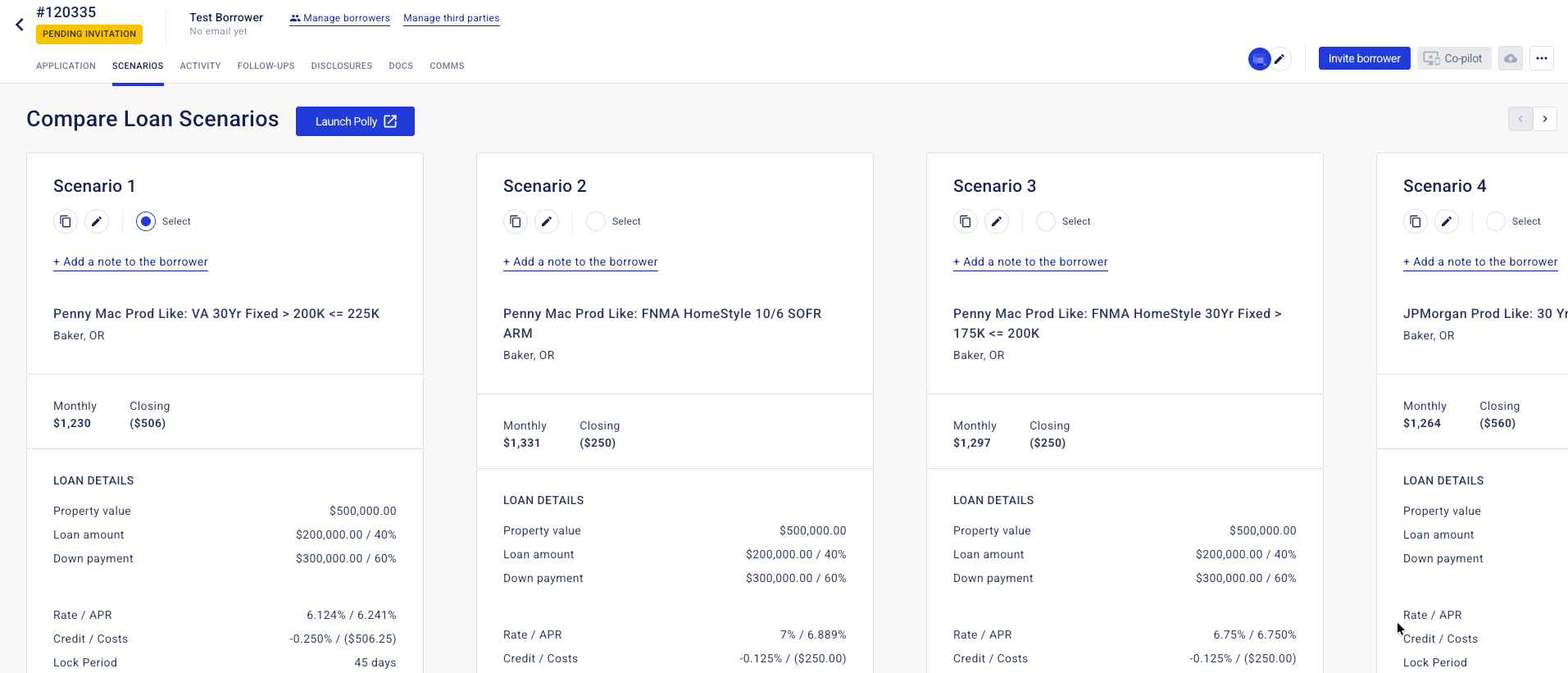1568x673 pixels.
Task: Click Scenario 1 product name VA 30Yr Fixed
Action: [x=216, y=314]
